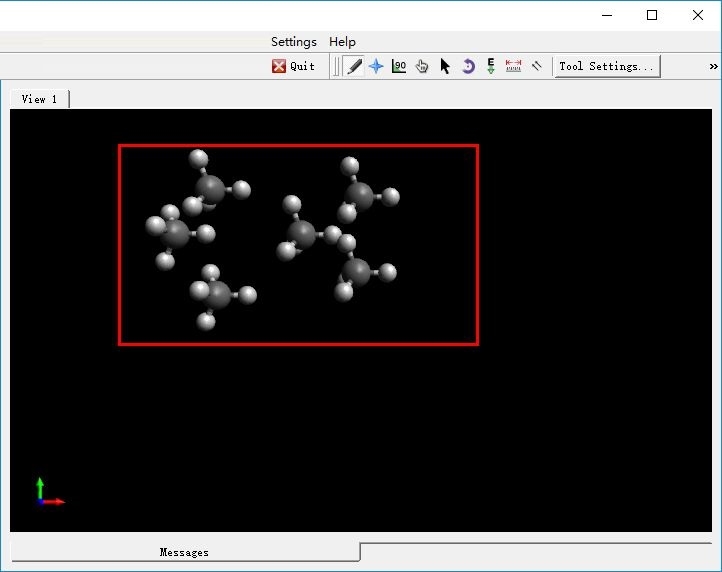The height and width of the screenshot is (572, 722).
Task: Switch to the View 1 tab
Action: (39, 99)
